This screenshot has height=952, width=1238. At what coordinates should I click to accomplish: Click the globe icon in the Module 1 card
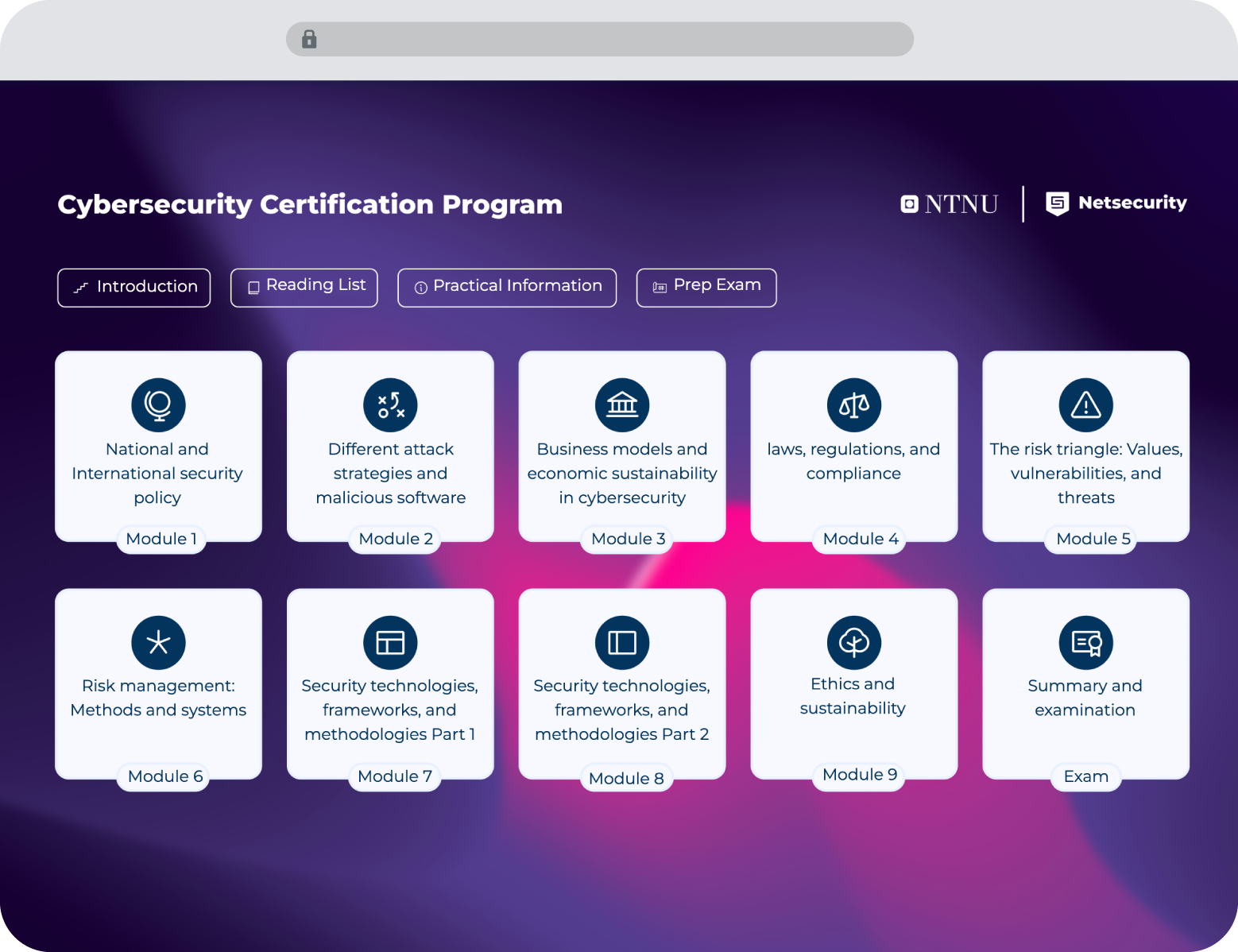click(x=158, y=404)
